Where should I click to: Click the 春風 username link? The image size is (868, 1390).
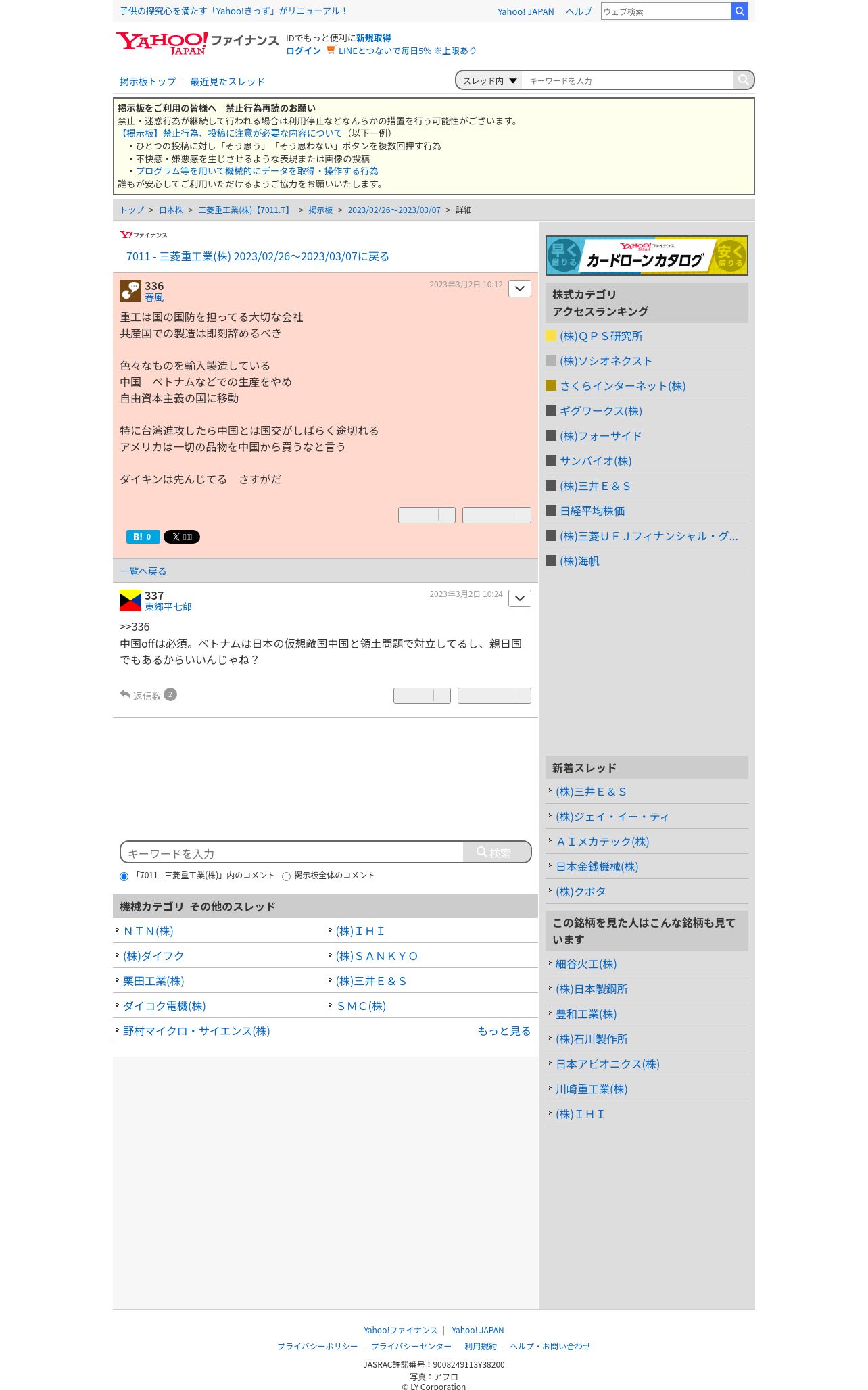click(154, 297)
